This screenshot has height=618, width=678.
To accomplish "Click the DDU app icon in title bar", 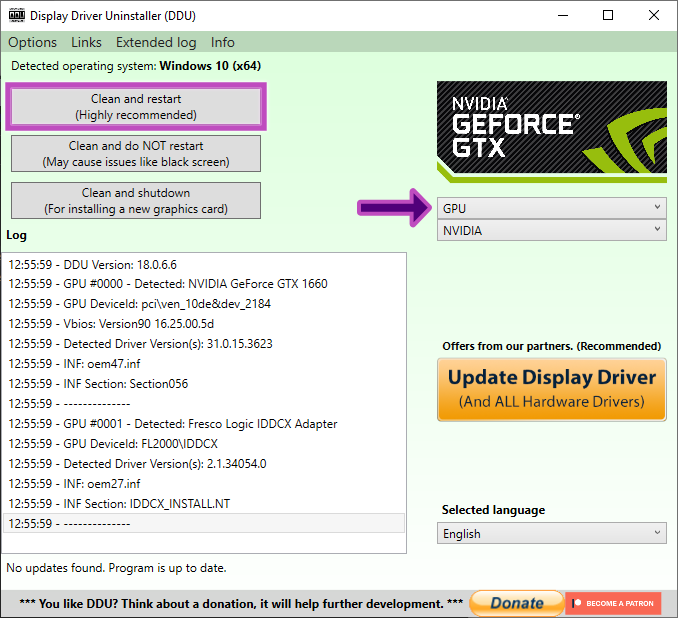I will [16, 15].
